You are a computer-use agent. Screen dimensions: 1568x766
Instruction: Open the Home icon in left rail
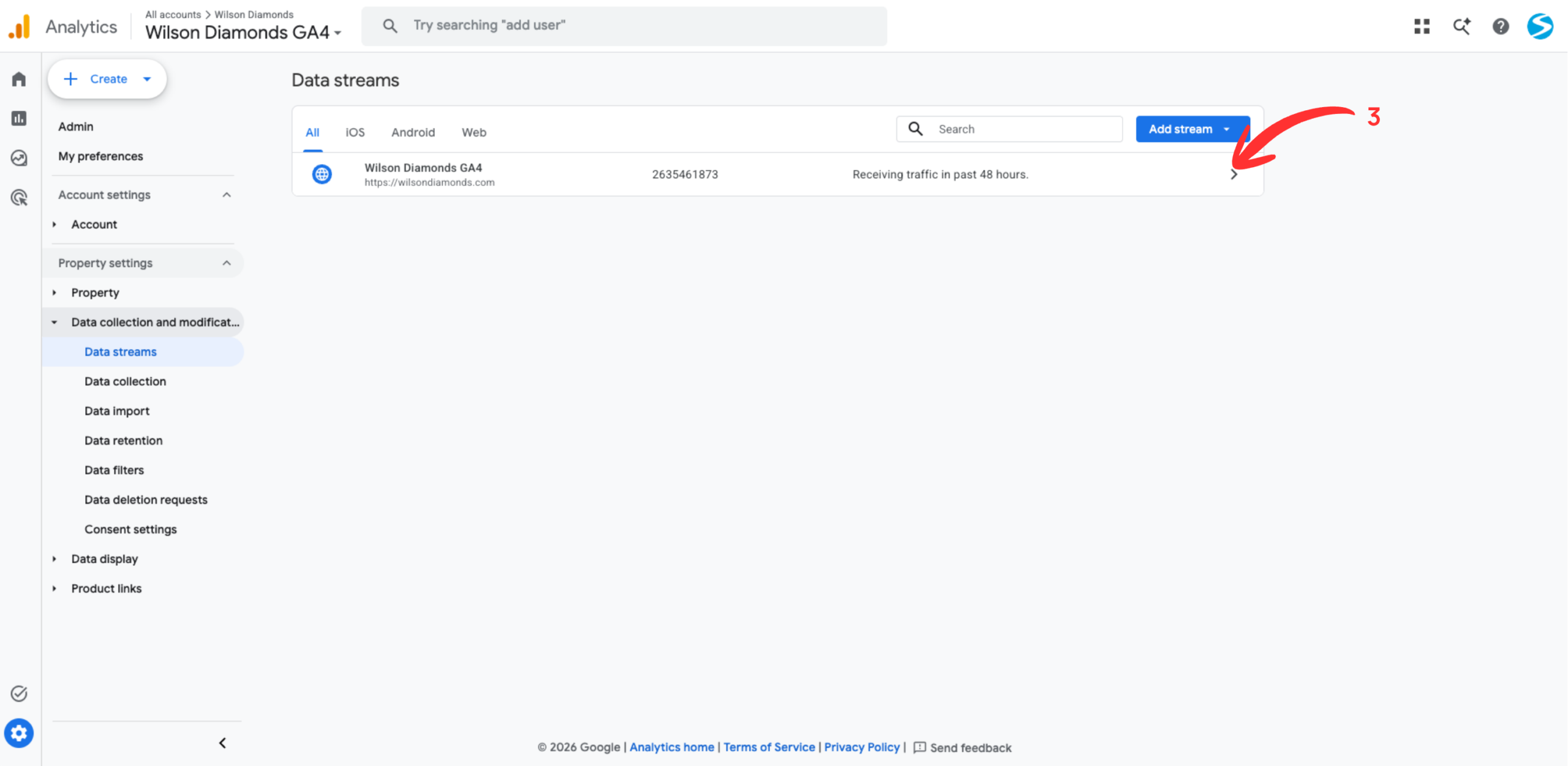pos(19,79)
